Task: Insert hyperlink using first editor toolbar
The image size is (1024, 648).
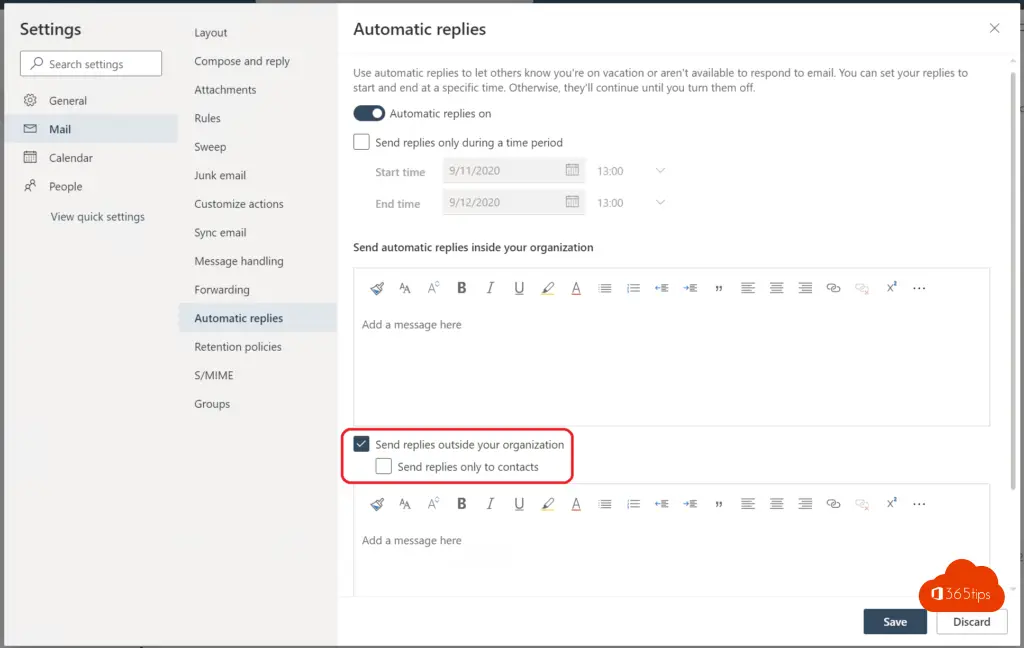Action: [x=833, y=288]
